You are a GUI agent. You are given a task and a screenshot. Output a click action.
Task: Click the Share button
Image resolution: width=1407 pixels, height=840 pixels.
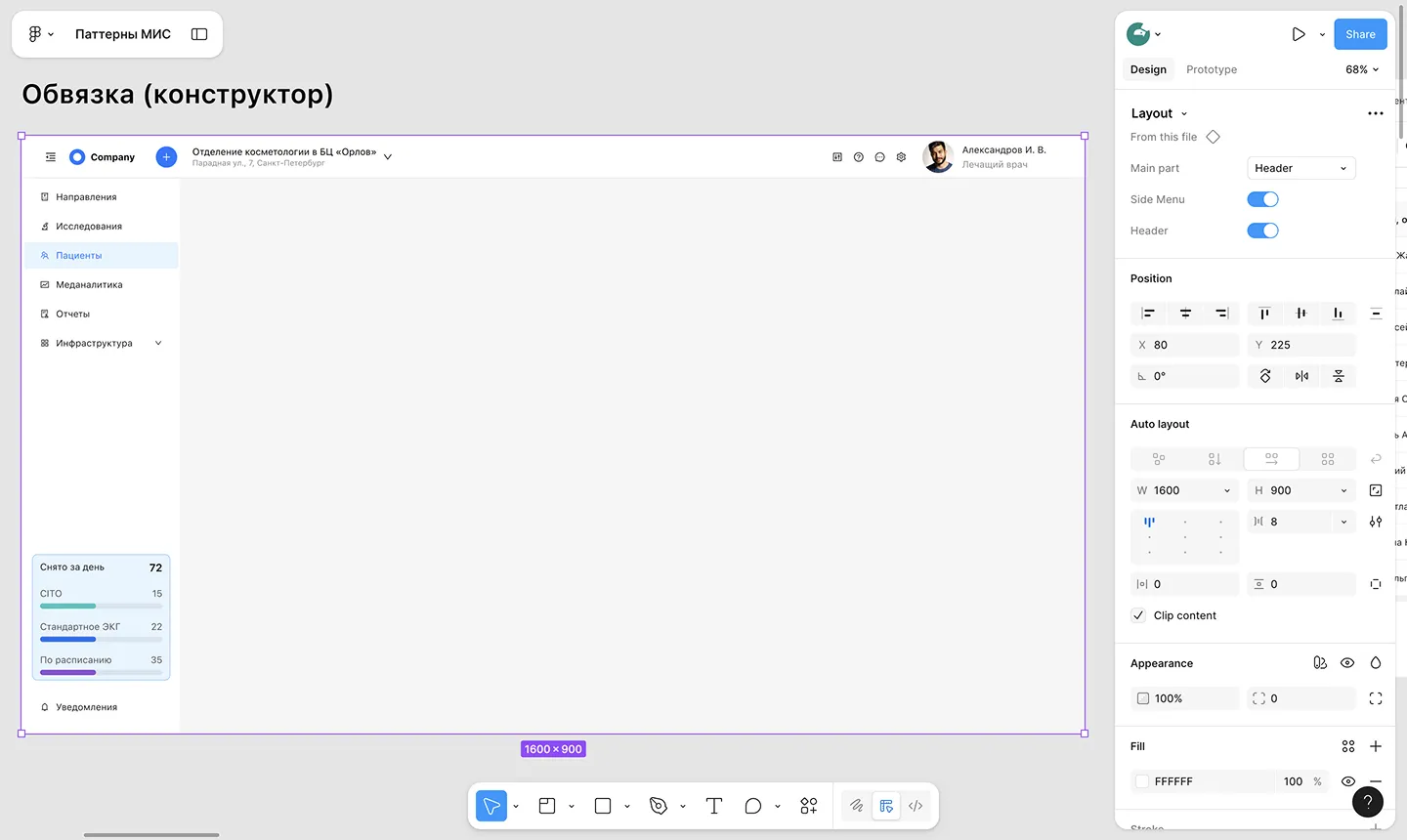coord(1360,34)
